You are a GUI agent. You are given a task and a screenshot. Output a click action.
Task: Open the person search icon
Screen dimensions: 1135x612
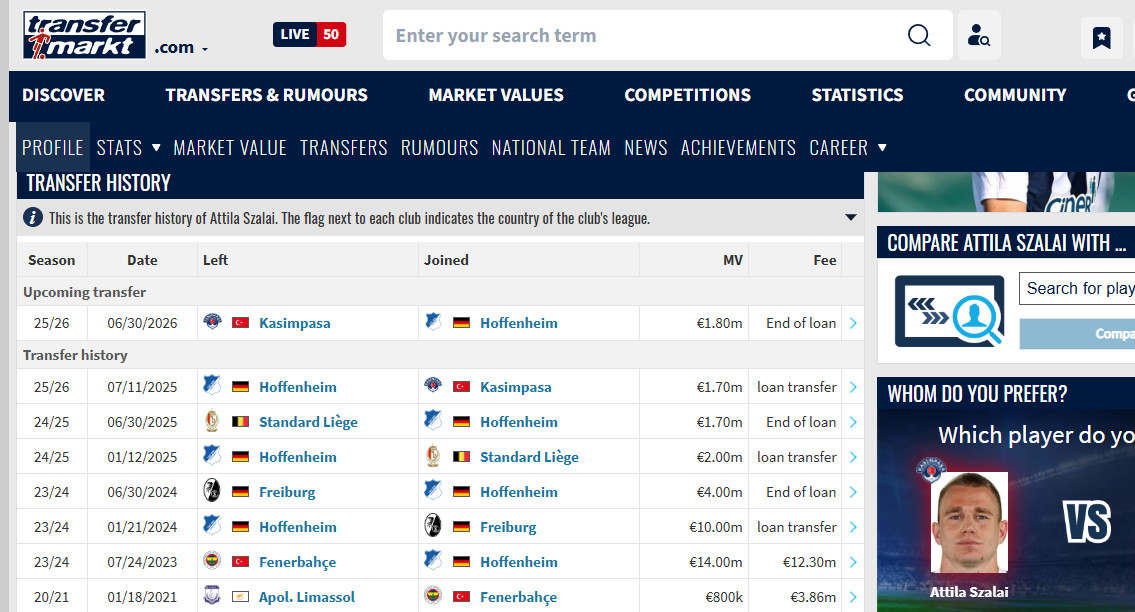click(x=979, y=36)
